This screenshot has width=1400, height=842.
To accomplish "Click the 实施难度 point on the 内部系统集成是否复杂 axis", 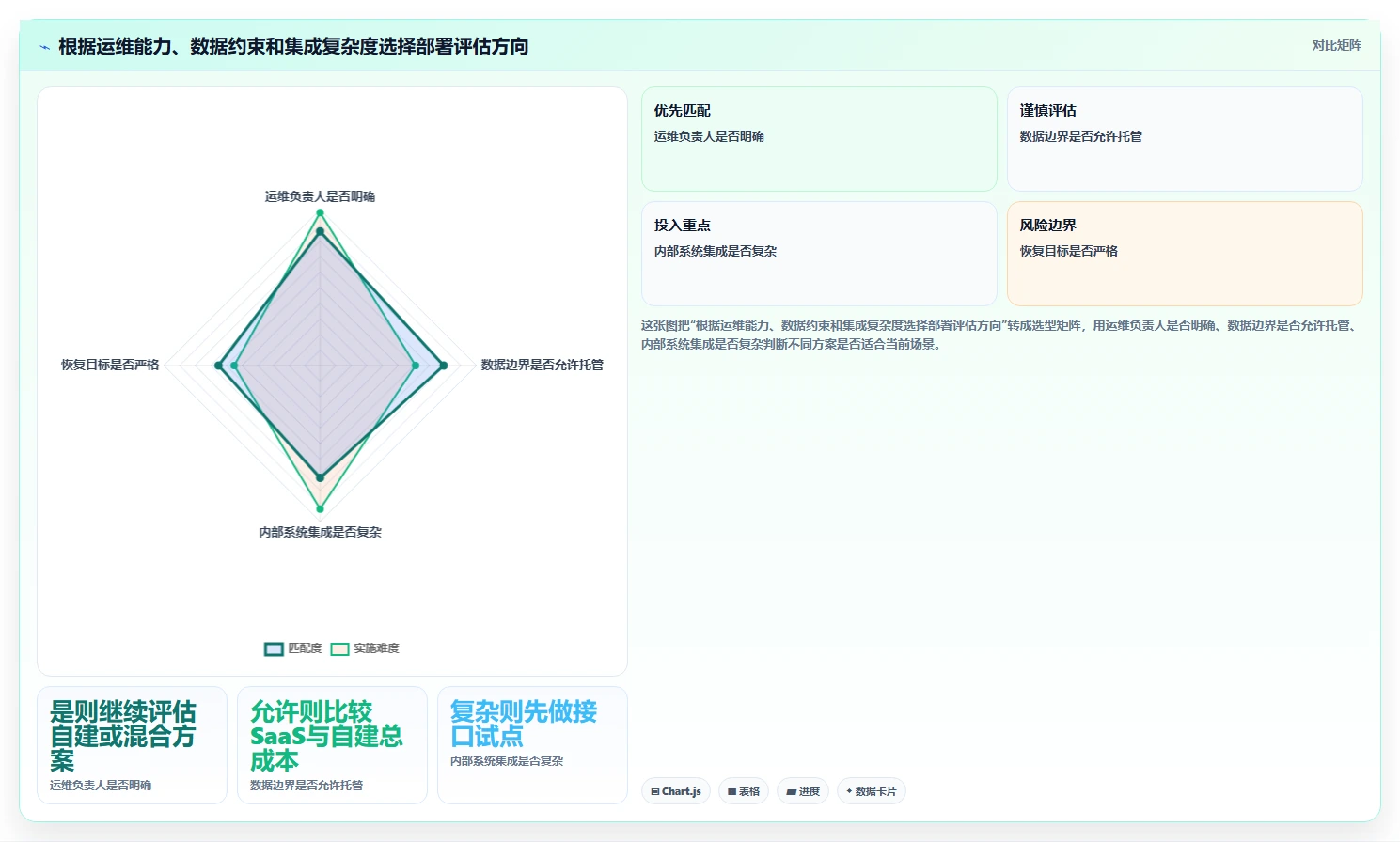I will pyautogui.click(x=320, y=509).
